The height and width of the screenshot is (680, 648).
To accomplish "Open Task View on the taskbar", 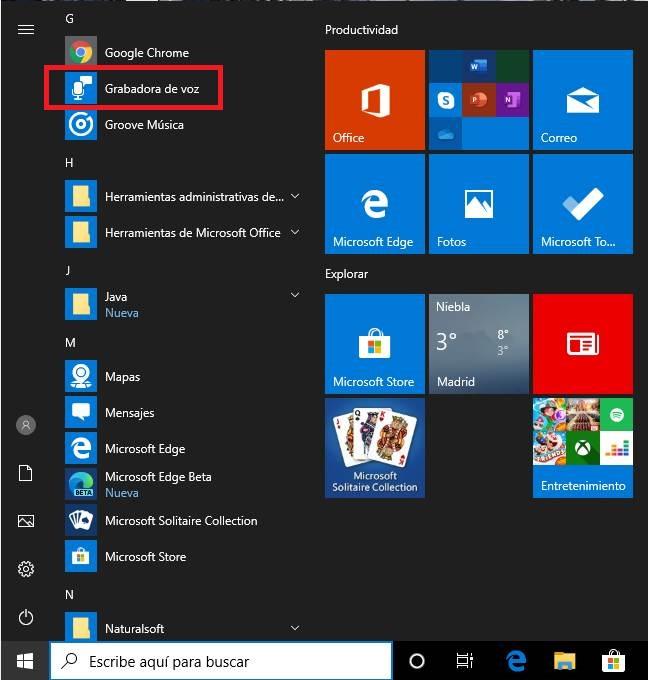I will 465,661.
